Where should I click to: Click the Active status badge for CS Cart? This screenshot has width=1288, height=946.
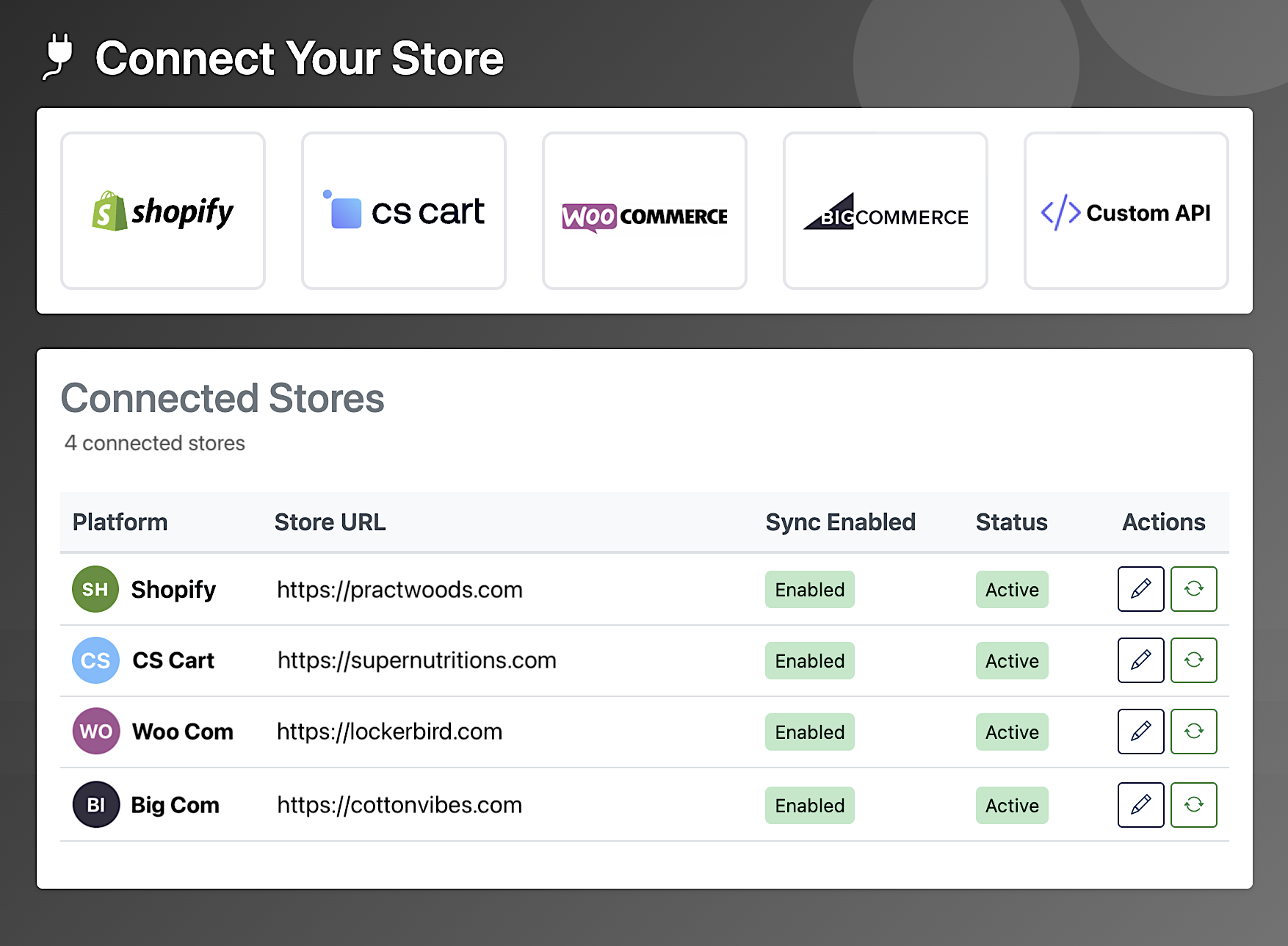pyautogui.click(x=1012, y=660)
